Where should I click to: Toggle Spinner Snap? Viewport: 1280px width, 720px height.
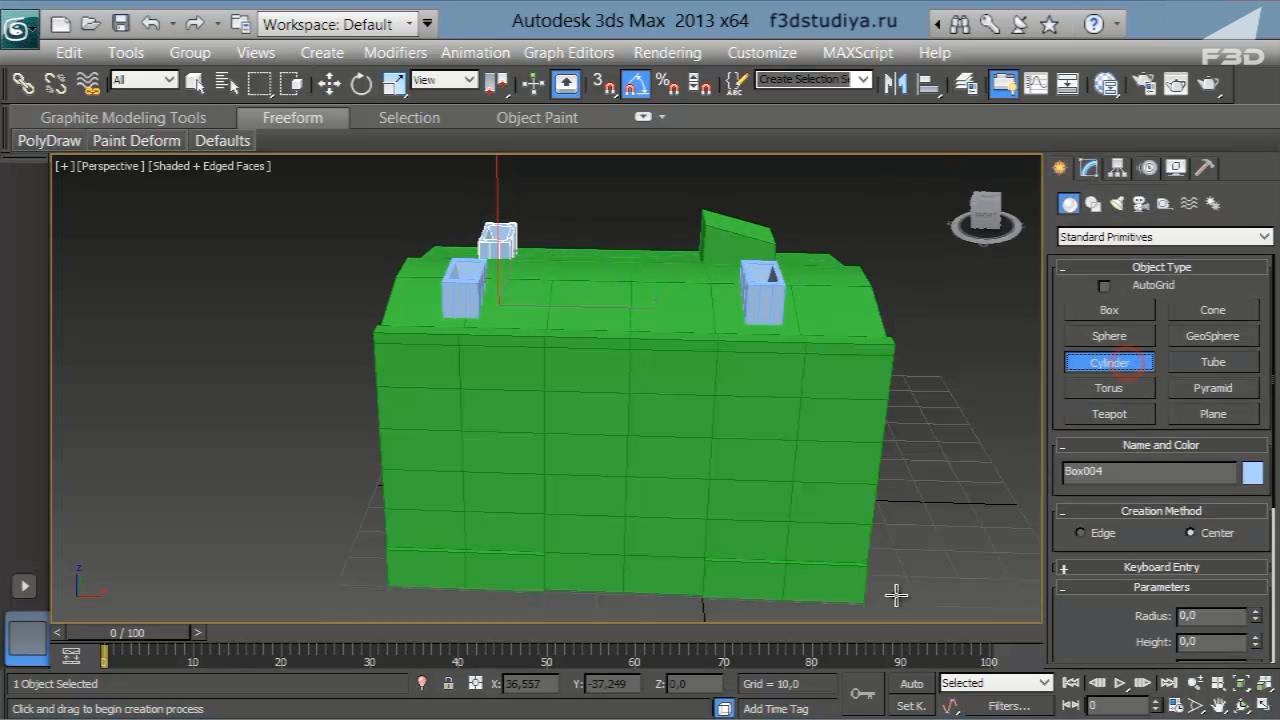700,84
